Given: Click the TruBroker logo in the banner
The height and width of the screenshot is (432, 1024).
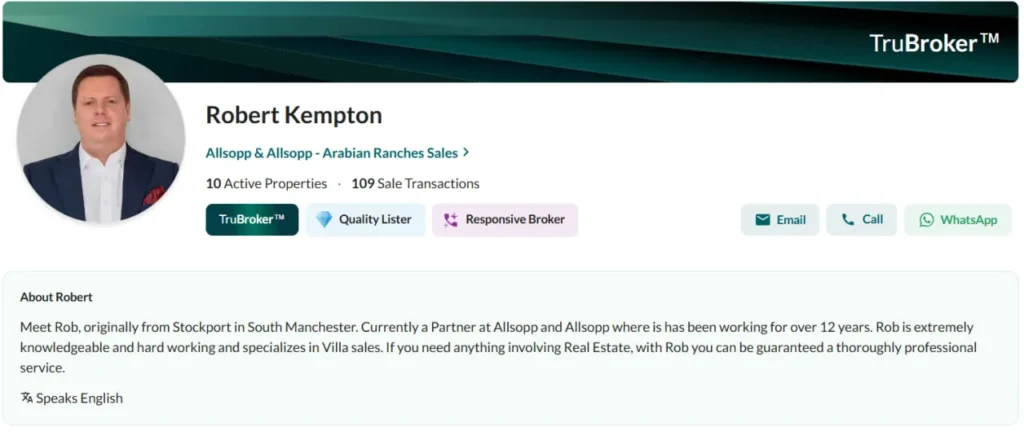Looking at the screenshot, I should pyautogui.click(x=934, y=43).
